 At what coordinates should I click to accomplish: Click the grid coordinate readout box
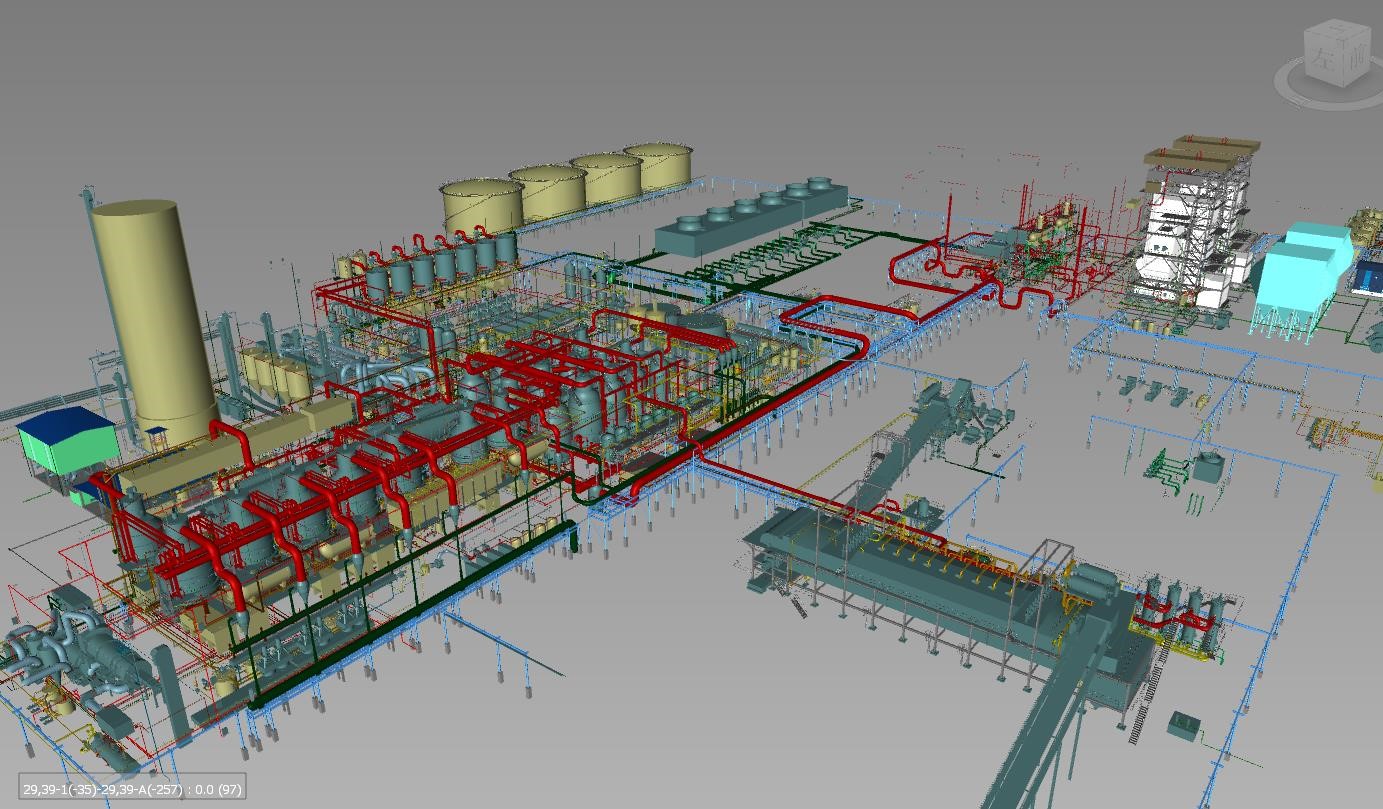[132, 789]
